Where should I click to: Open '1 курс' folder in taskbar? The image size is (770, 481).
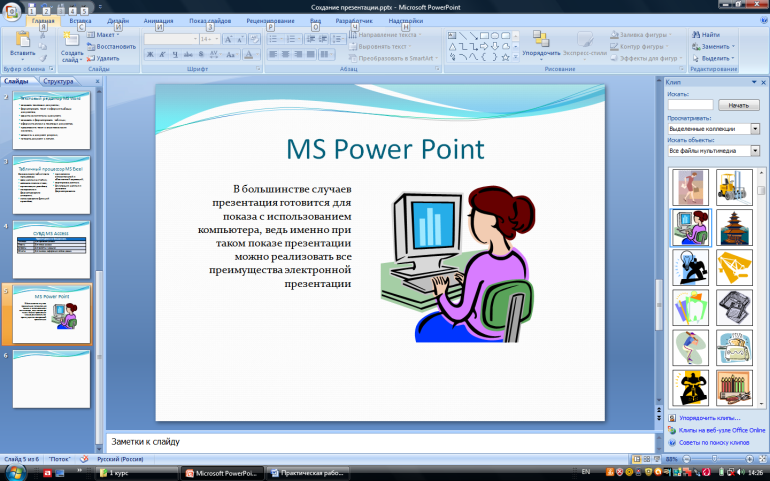[x=137, y=473]
